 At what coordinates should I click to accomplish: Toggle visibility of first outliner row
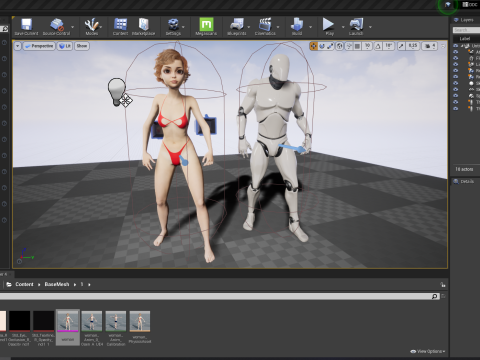[456, 45]
